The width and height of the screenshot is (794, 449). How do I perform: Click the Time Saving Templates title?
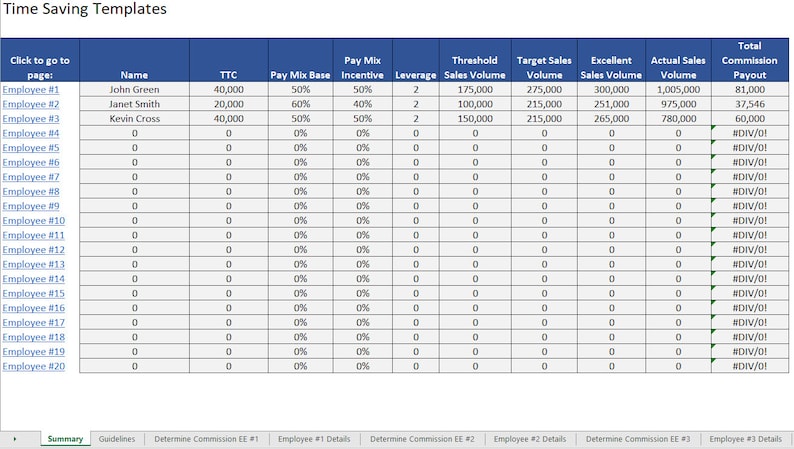[85, 9]
